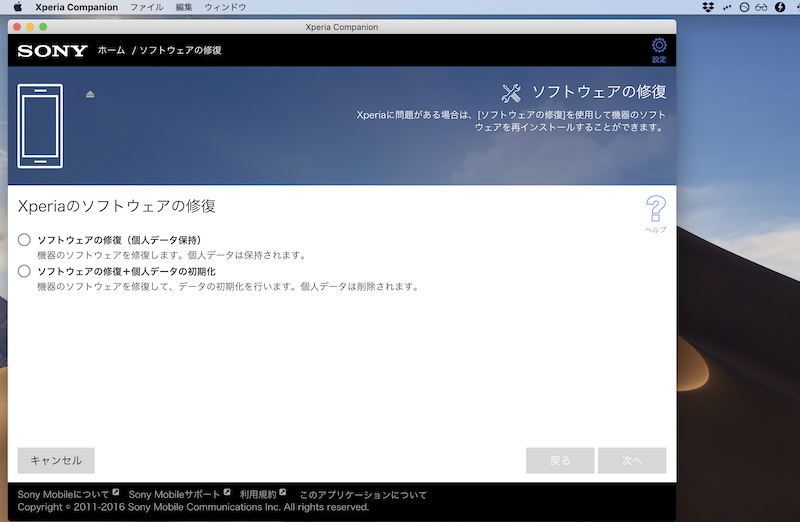Click the eject icon beside the phone

(90, 94)
